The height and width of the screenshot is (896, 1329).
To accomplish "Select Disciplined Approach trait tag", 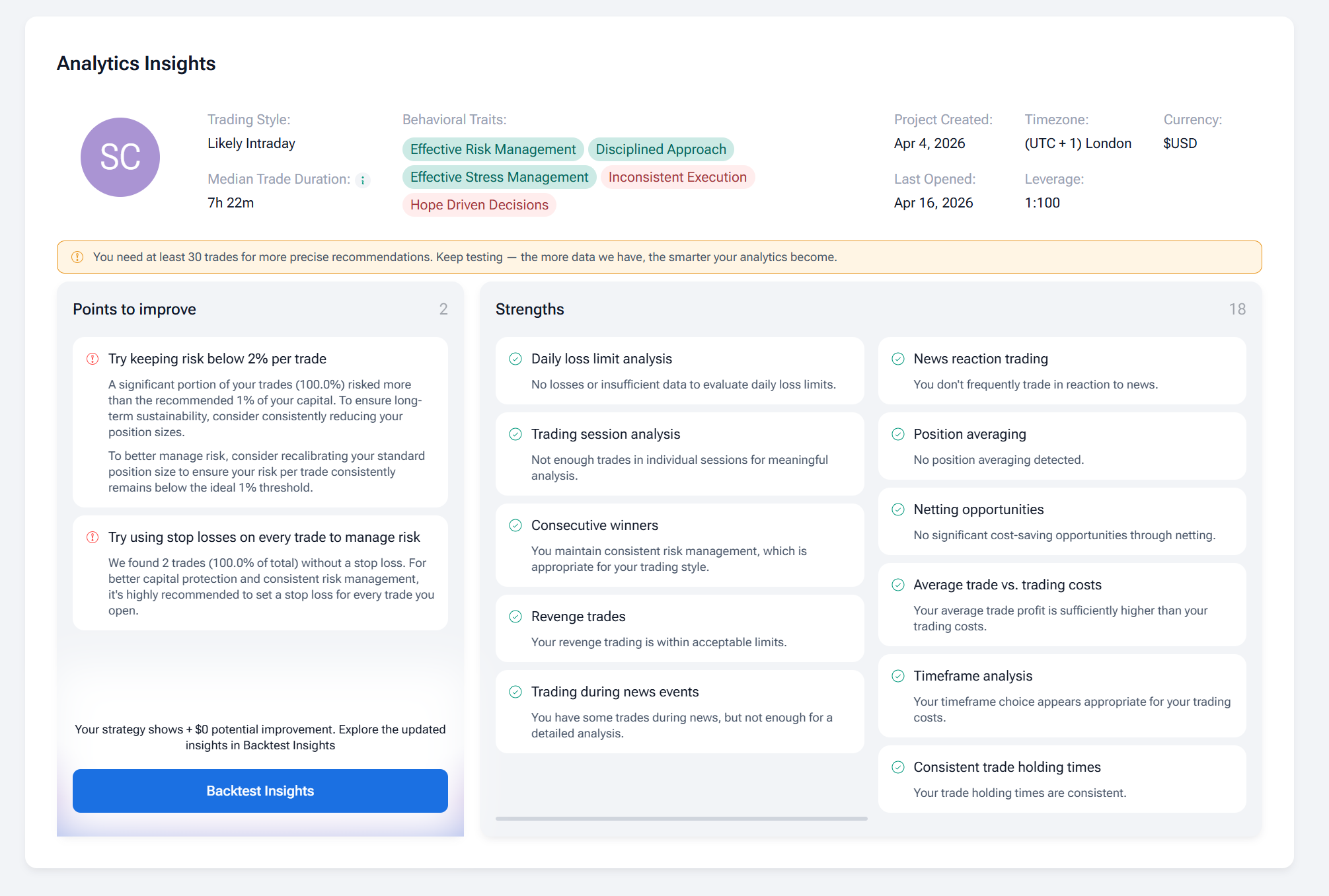I will [x=661, y=149].
